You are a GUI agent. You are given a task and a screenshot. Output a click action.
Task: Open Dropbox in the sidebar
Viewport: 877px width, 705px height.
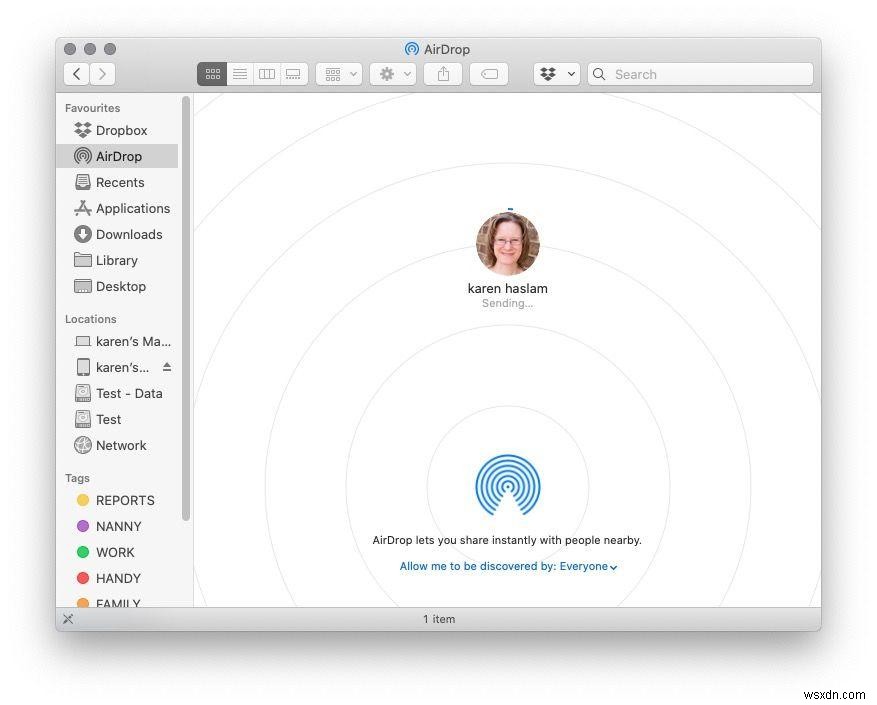click(117, 130)
